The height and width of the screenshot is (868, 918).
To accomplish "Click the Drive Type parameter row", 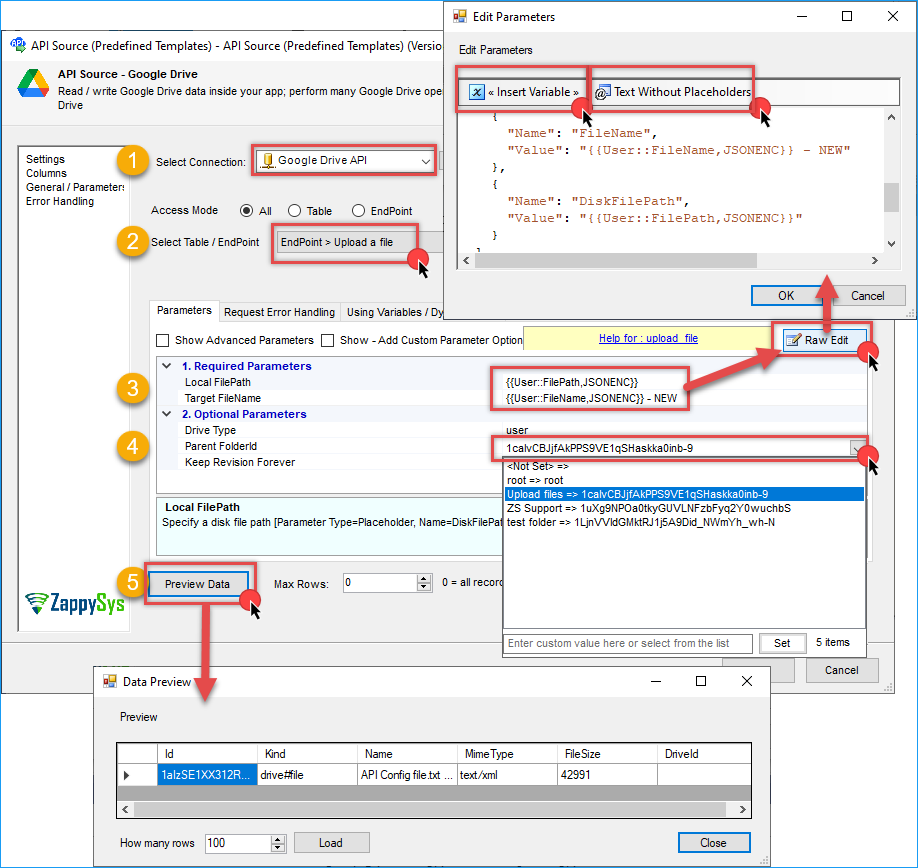I will click(511, 430).
